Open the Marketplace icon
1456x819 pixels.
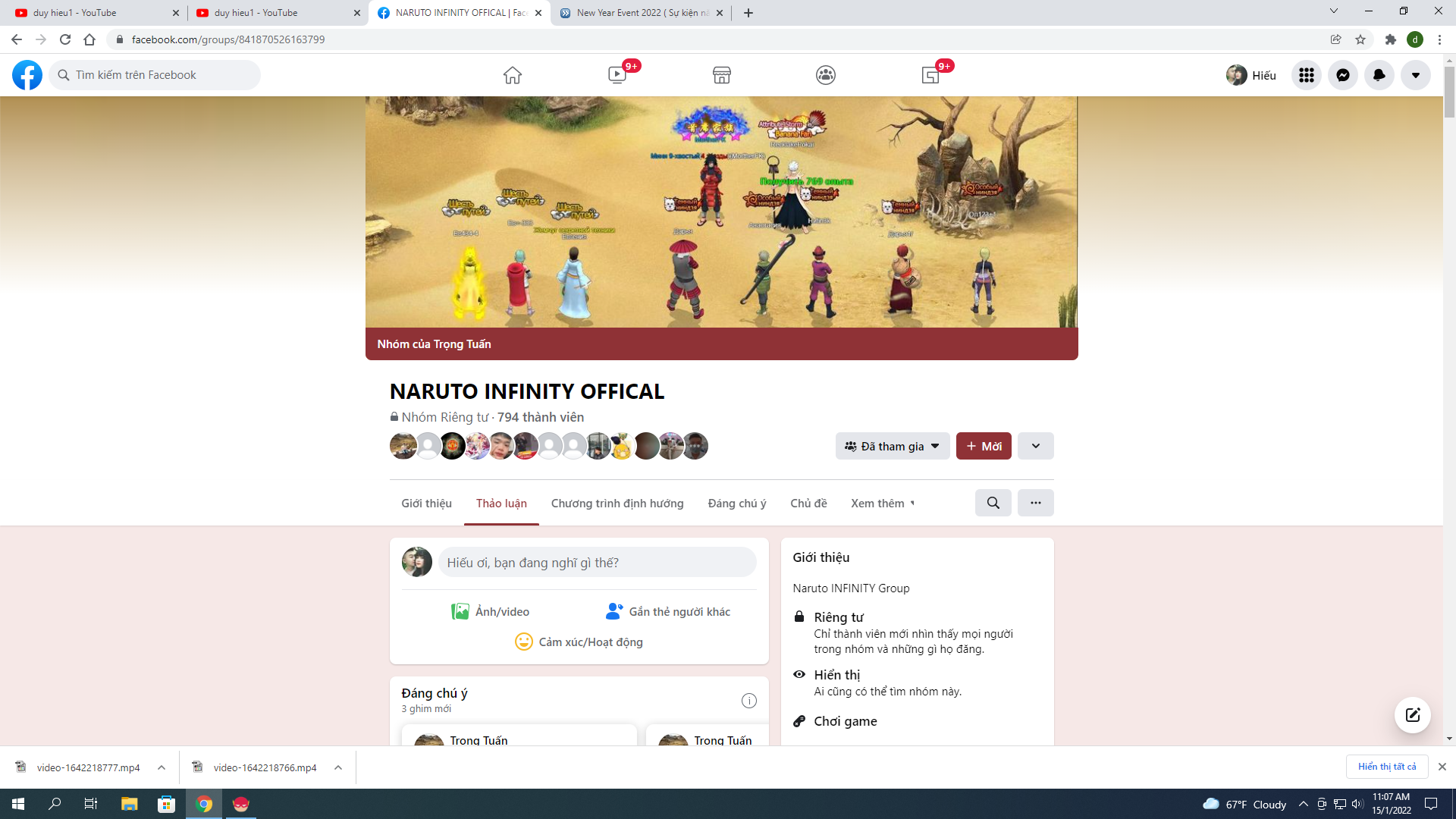[722, 75]
